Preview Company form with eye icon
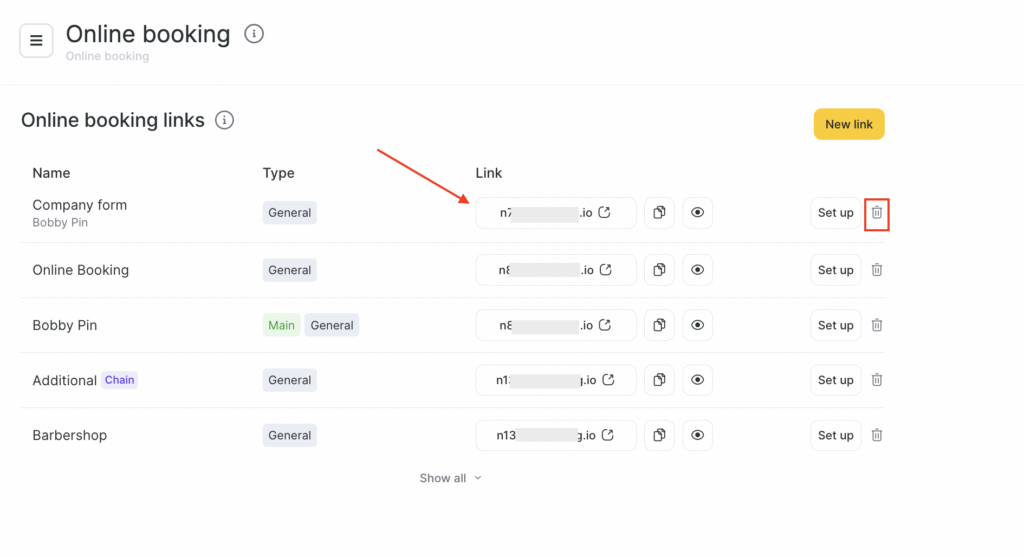1024x557 pixels. tap(698, 213)
